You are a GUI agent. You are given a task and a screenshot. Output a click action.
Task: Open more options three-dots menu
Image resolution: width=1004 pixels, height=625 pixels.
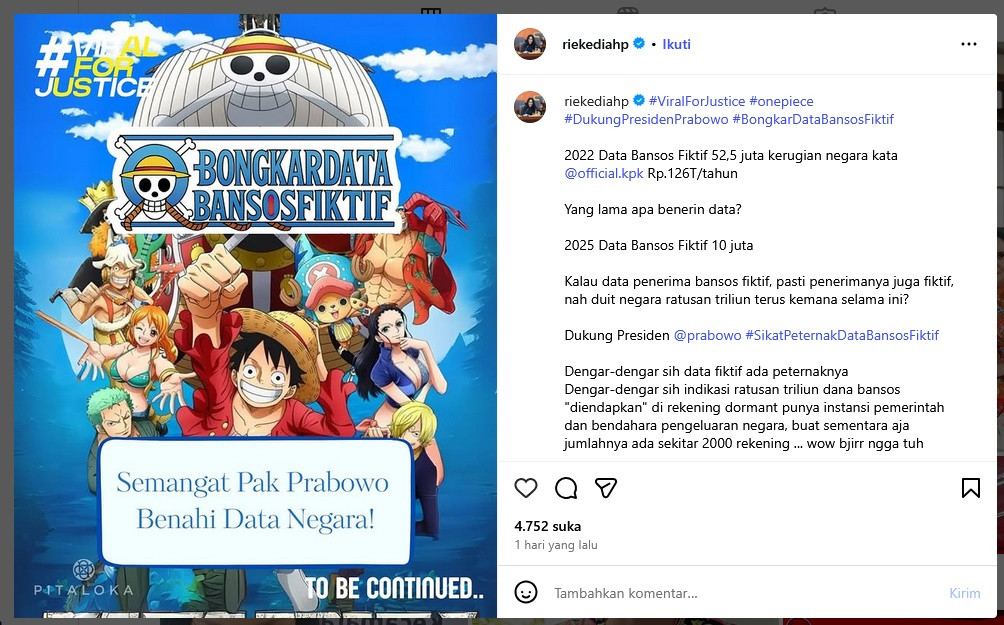(969, 44)
